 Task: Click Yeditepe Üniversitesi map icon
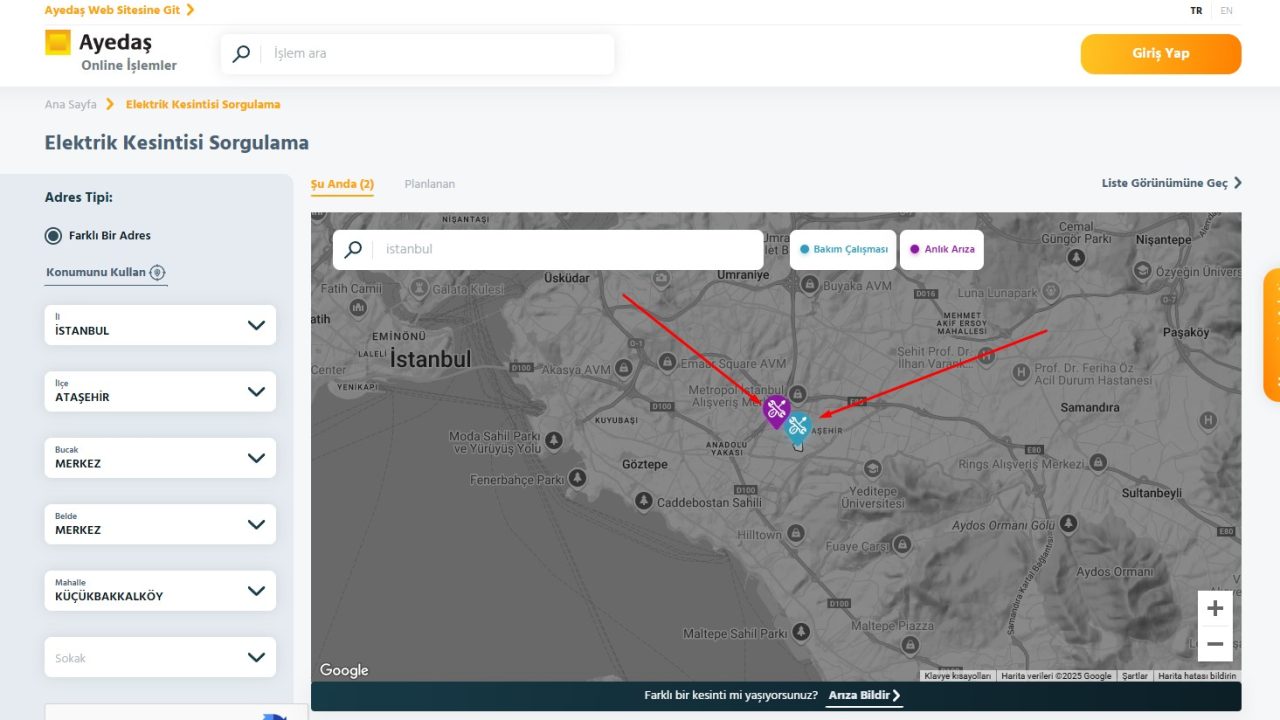[872, 468]
